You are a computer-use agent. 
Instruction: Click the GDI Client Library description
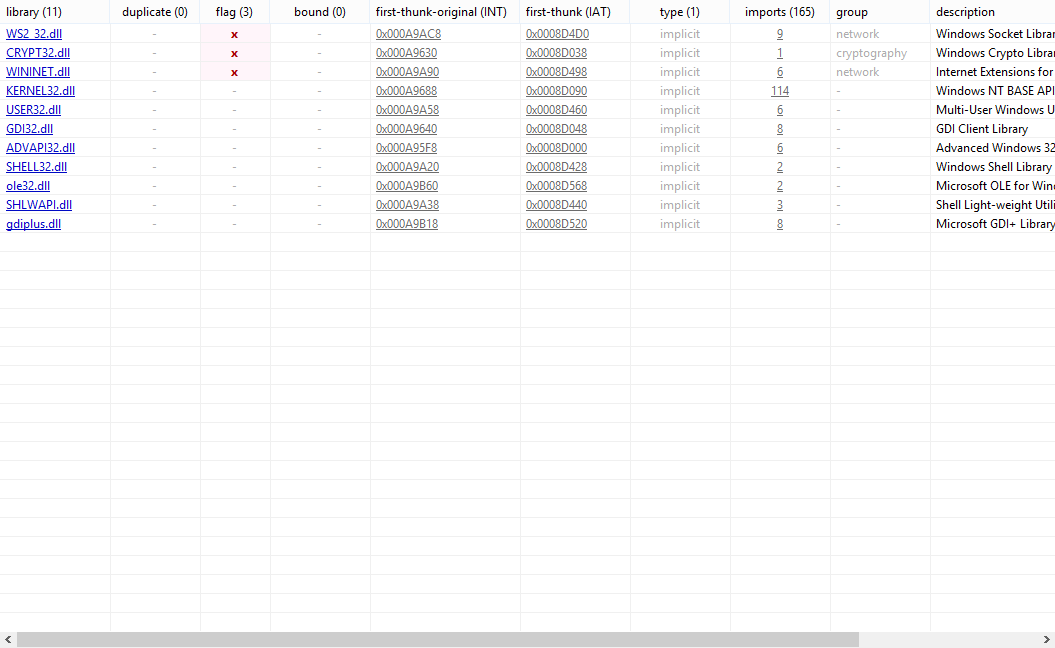click(982, 129)
